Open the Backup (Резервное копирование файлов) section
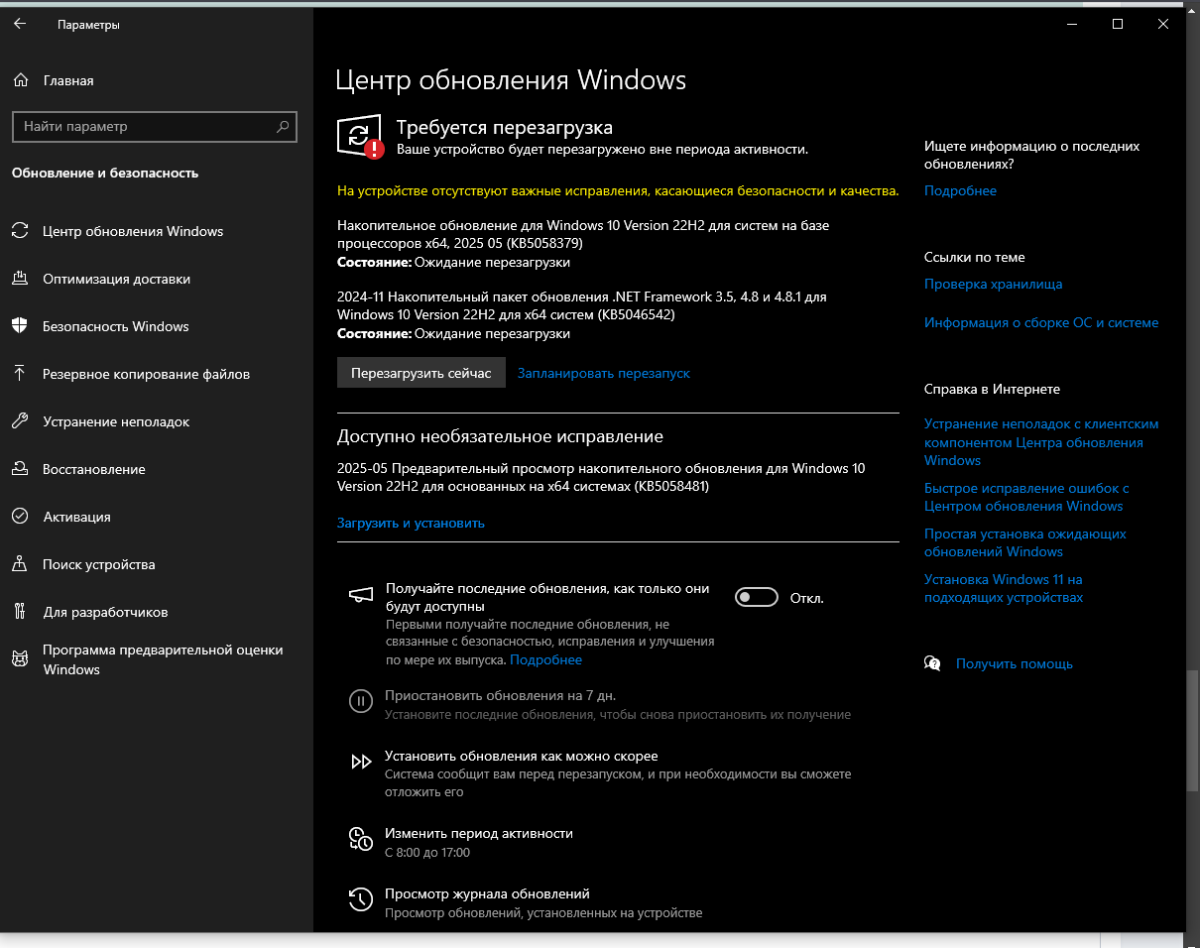This screenshot has height=948, width=1200. 146,374
